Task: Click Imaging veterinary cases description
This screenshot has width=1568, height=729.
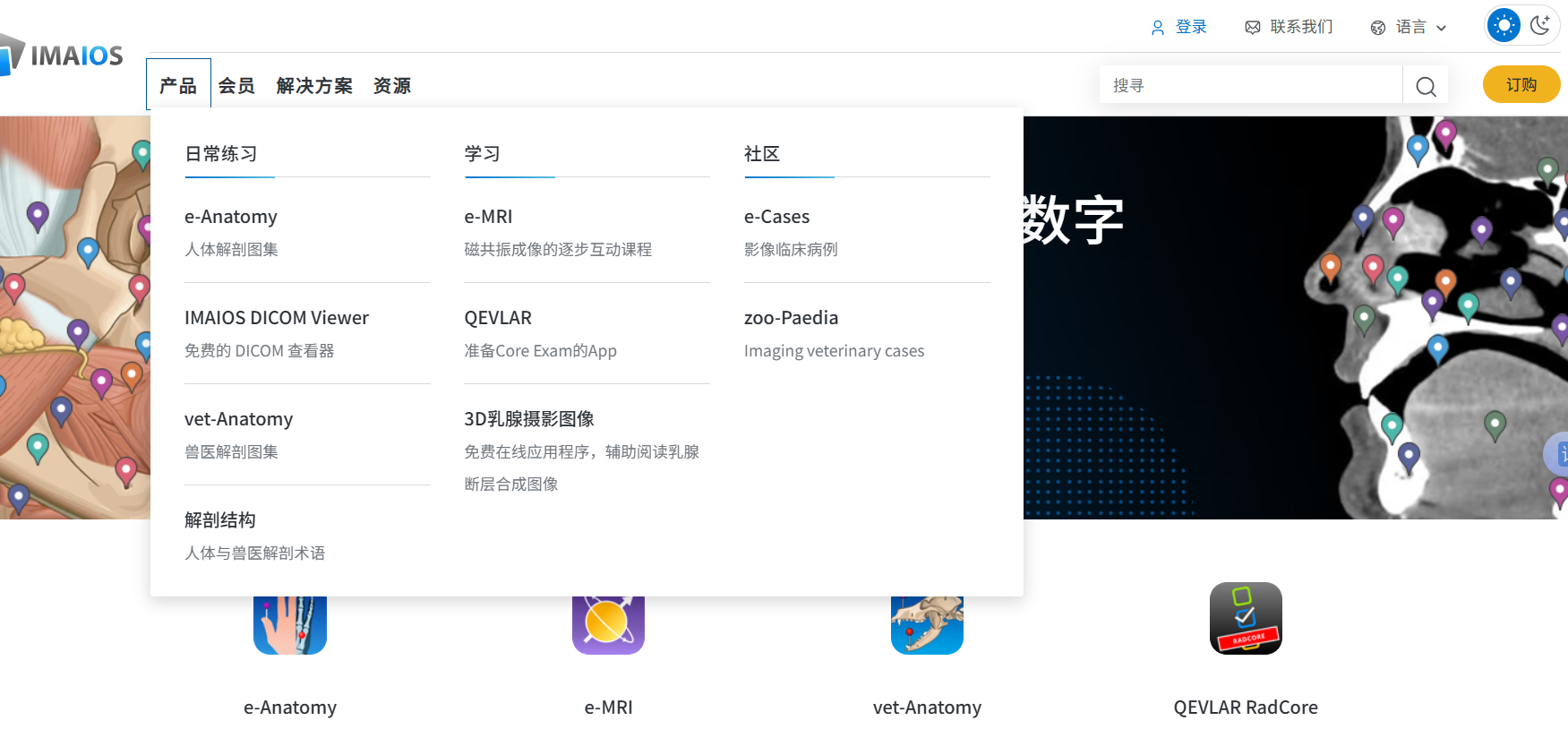Action: coord(834,351)
